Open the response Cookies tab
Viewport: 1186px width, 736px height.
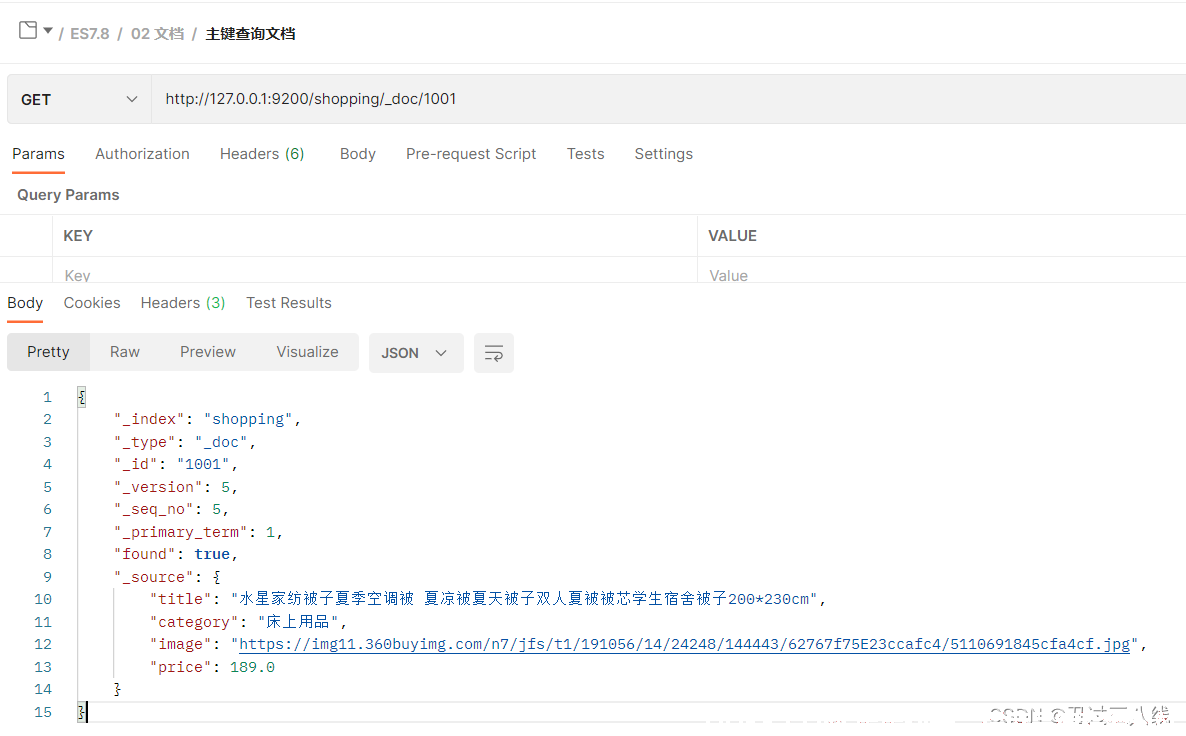pyautogui.click(x=92, y=303)
